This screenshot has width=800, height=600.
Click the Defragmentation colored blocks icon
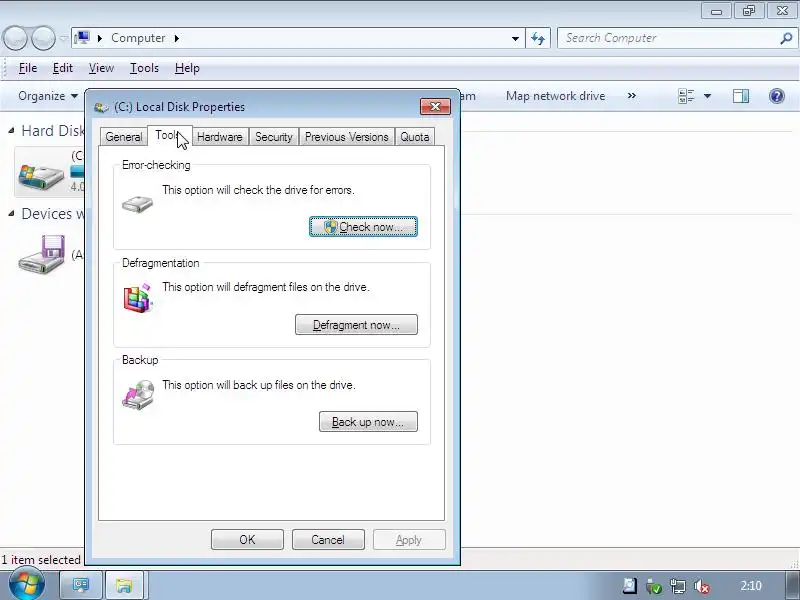pyautogui.click(x=138, y=298)
